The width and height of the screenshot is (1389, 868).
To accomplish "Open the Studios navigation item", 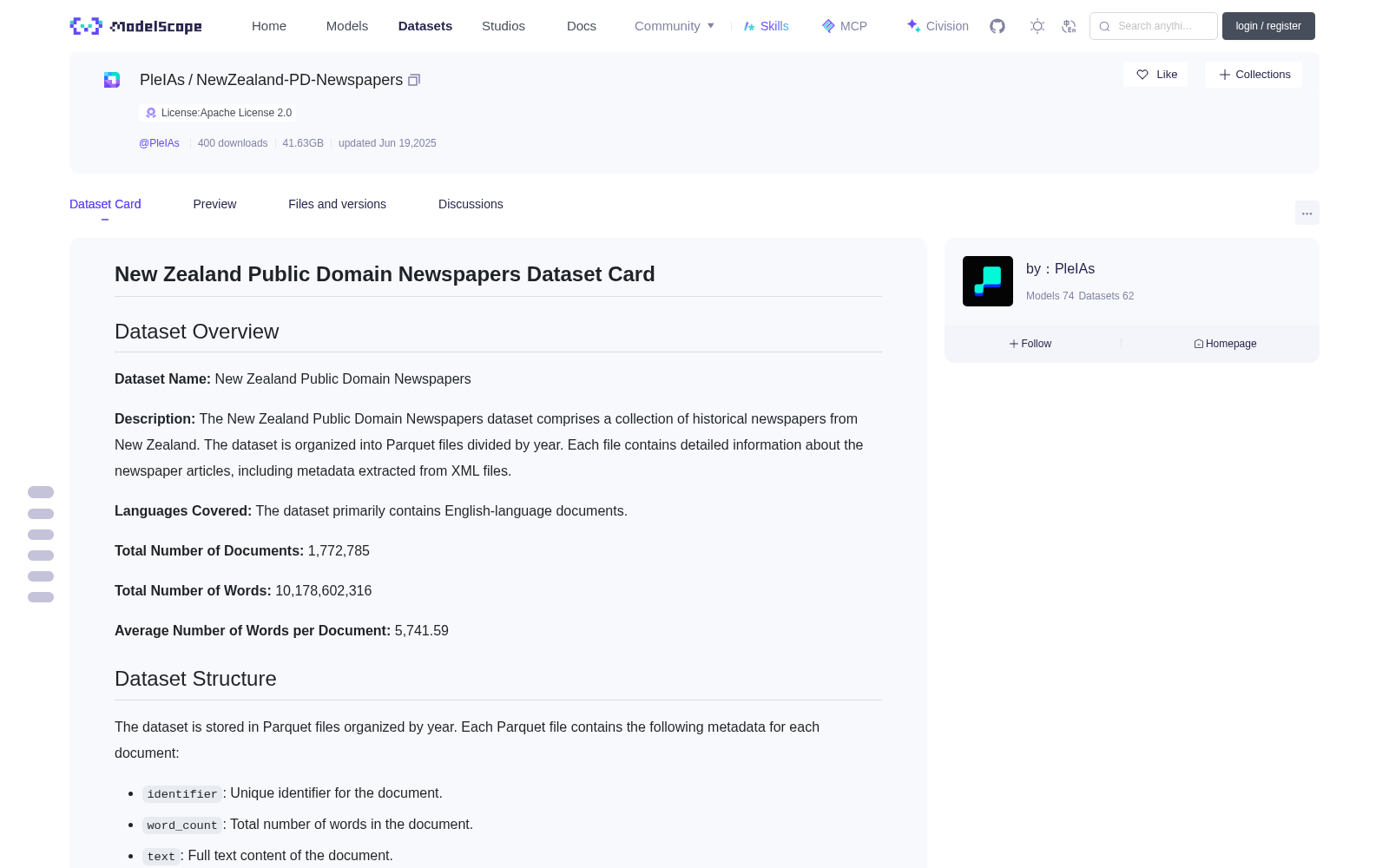I will coord(504,26).
